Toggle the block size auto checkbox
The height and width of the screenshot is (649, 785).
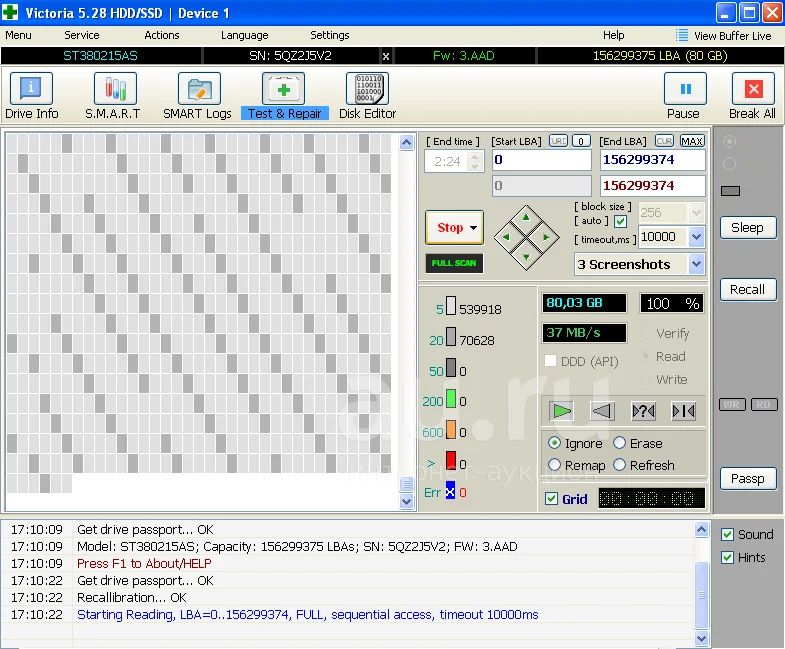[620, 221]
